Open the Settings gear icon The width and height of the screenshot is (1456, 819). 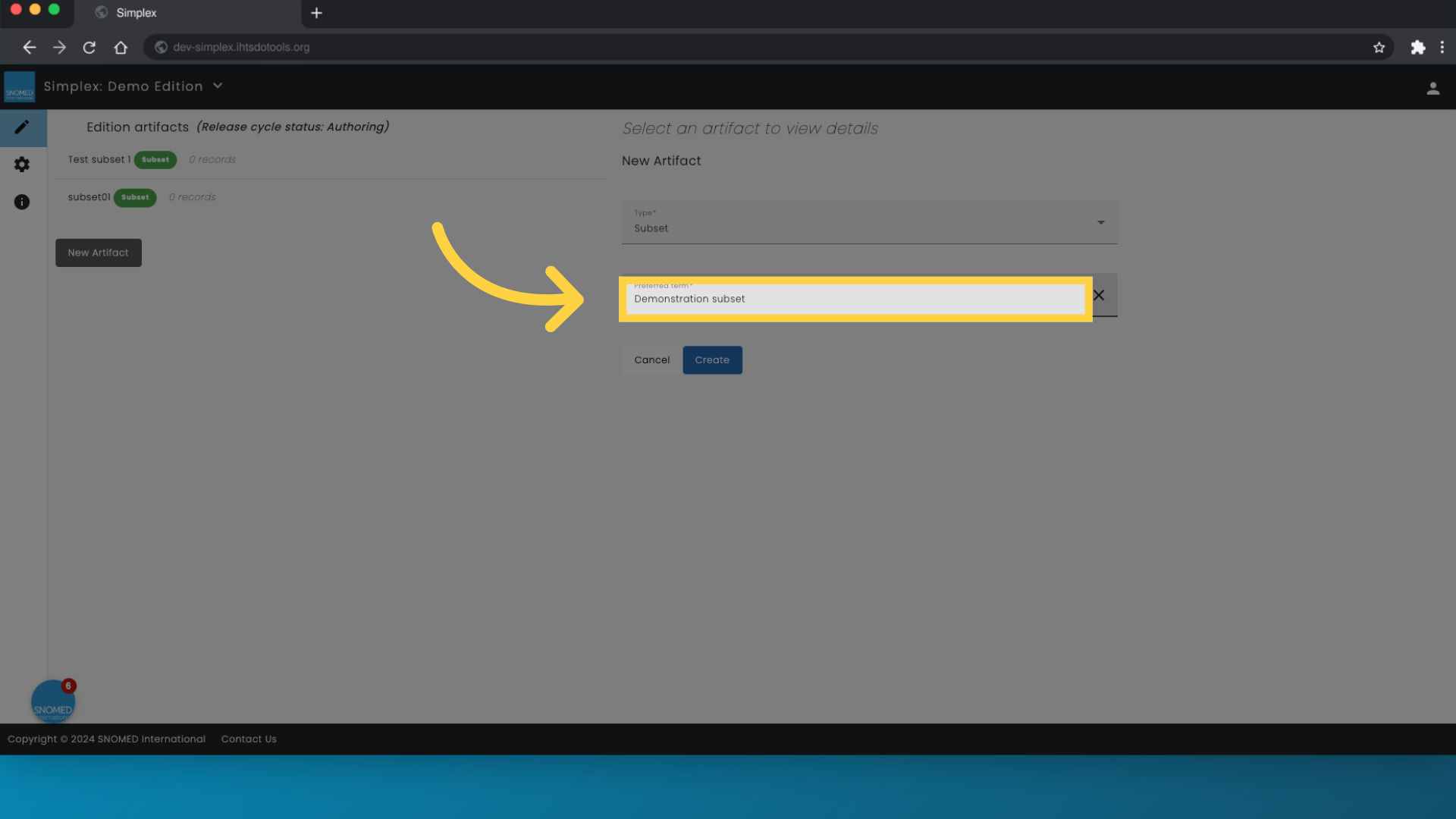22,164
